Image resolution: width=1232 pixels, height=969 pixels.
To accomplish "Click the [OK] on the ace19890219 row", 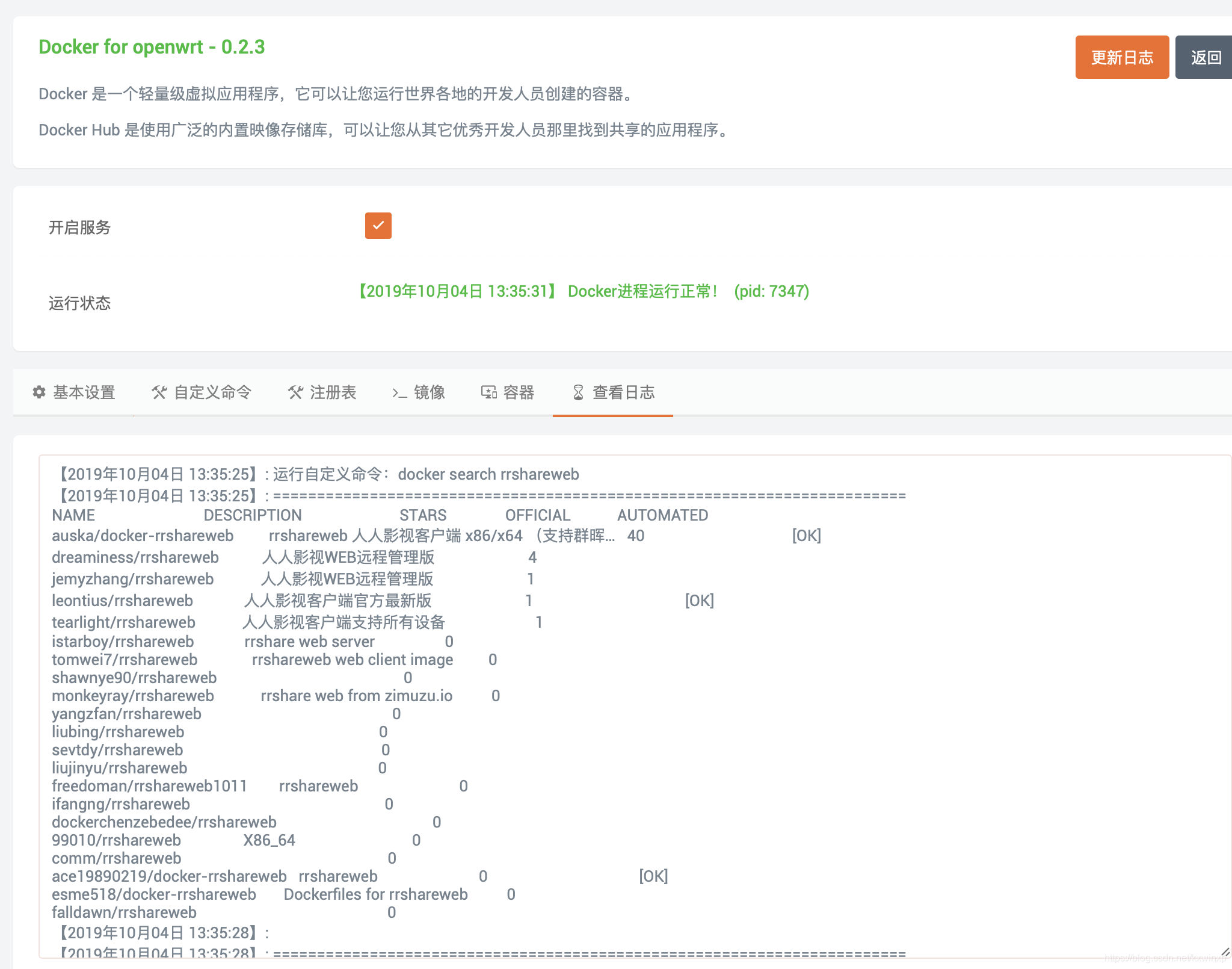I will pos(653,876).
